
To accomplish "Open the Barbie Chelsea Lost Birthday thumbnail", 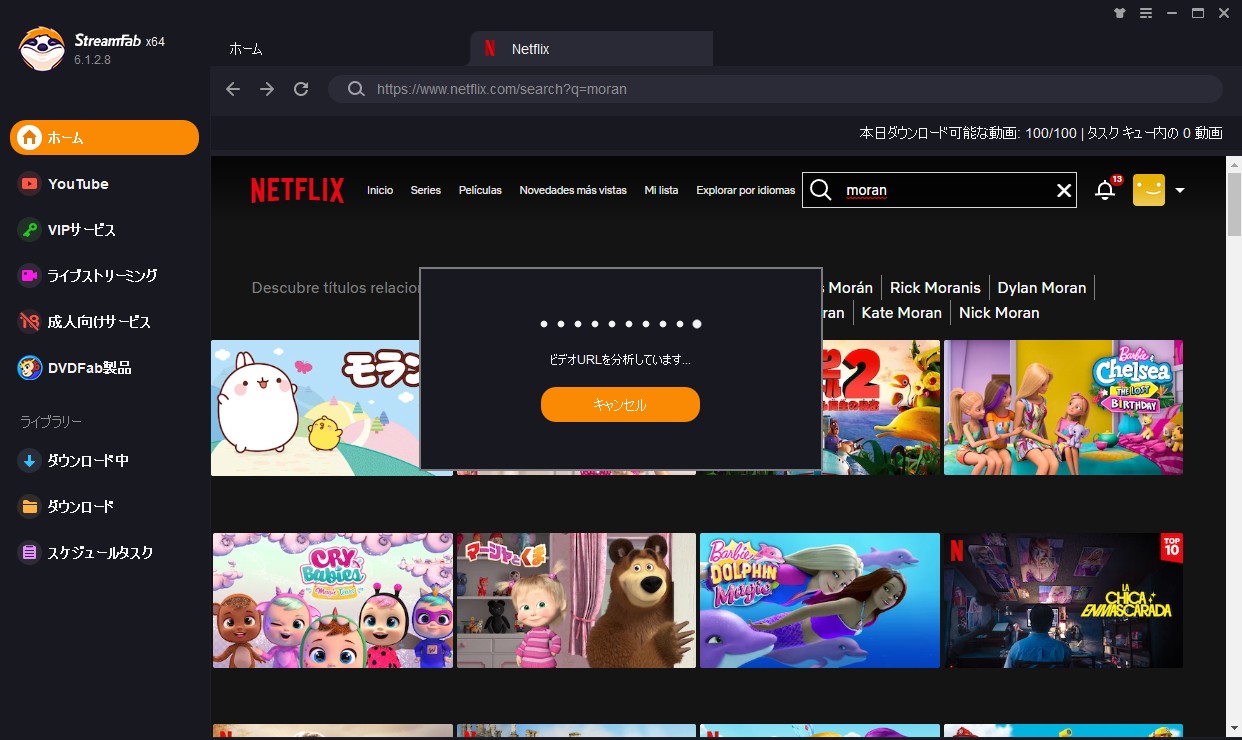I will (x=1063, y=407).
